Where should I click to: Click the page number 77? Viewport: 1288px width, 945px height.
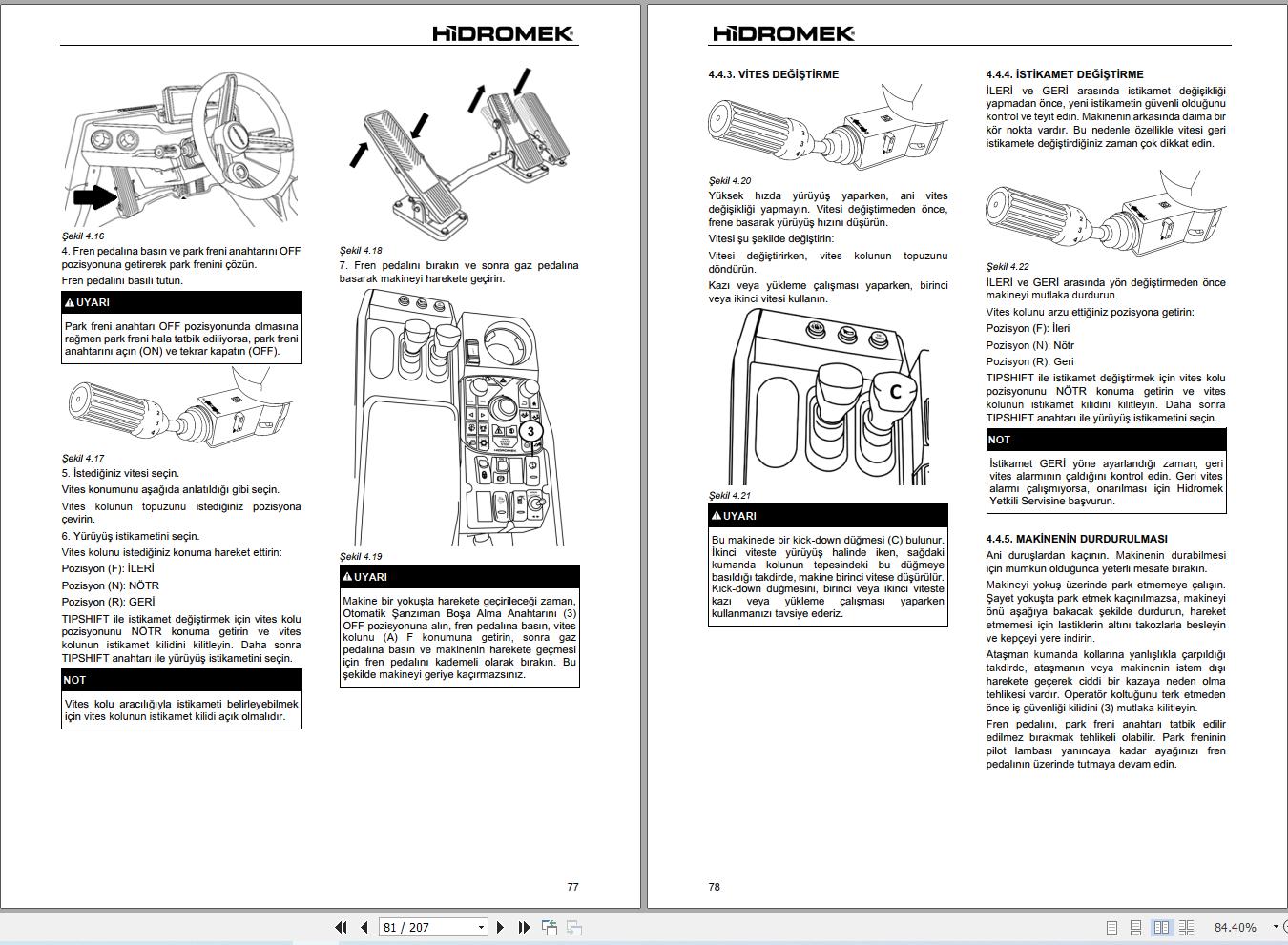click(x=572, y=887)
